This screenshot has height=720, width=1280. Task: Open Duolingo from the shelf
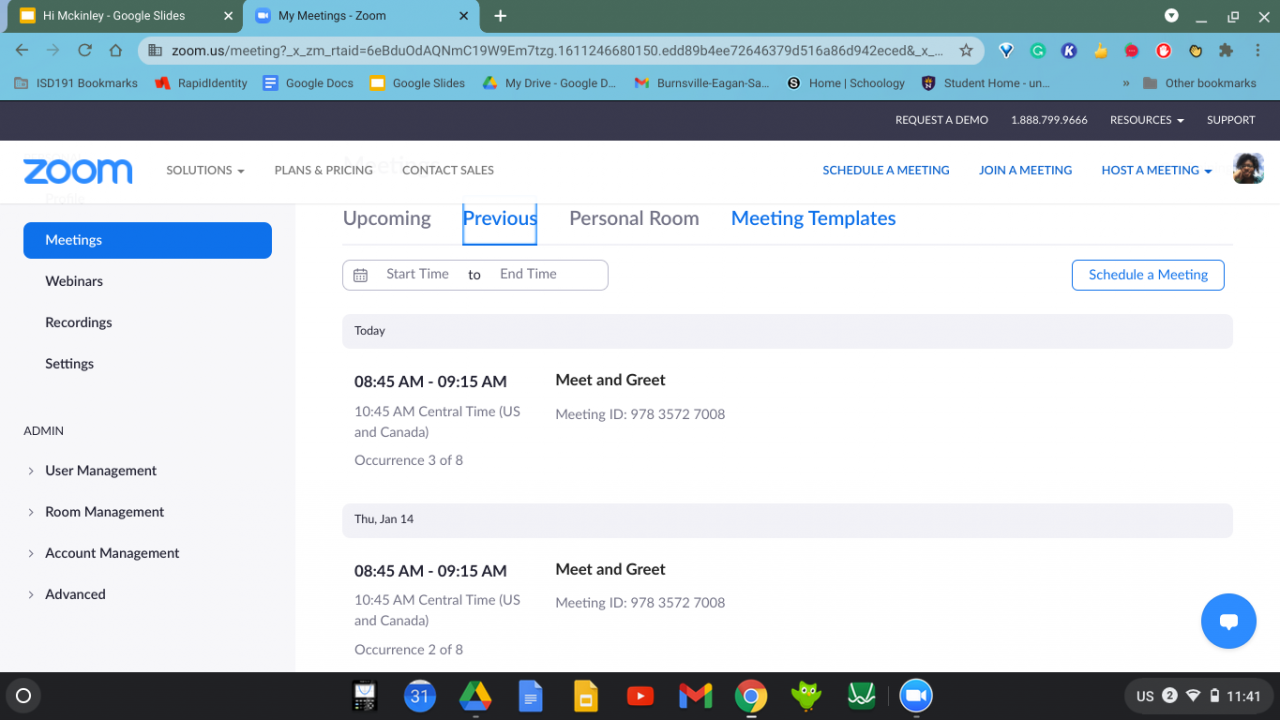pyautogui.click(x=806, y=696)
